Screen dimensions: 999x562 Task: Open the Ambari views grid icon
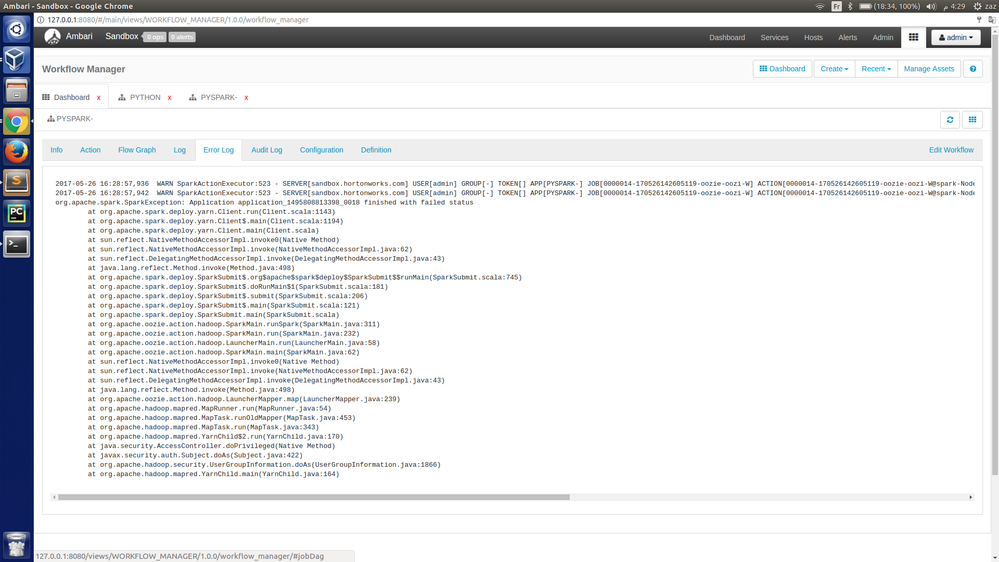[x=913, y=37]
